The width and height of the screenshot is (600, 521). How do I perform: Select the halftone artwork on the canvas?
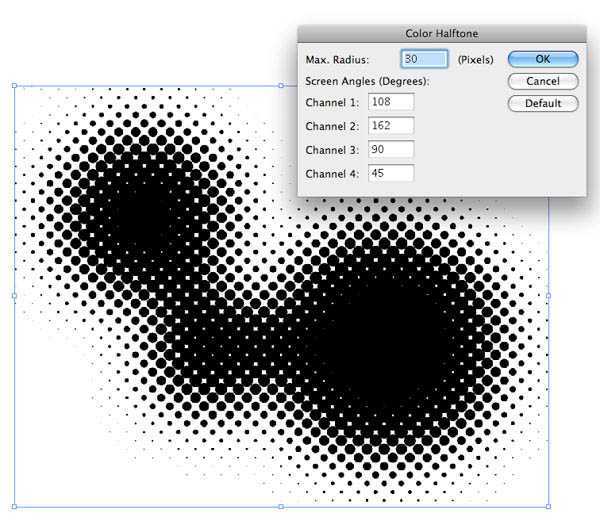click(x=281, y=296)
